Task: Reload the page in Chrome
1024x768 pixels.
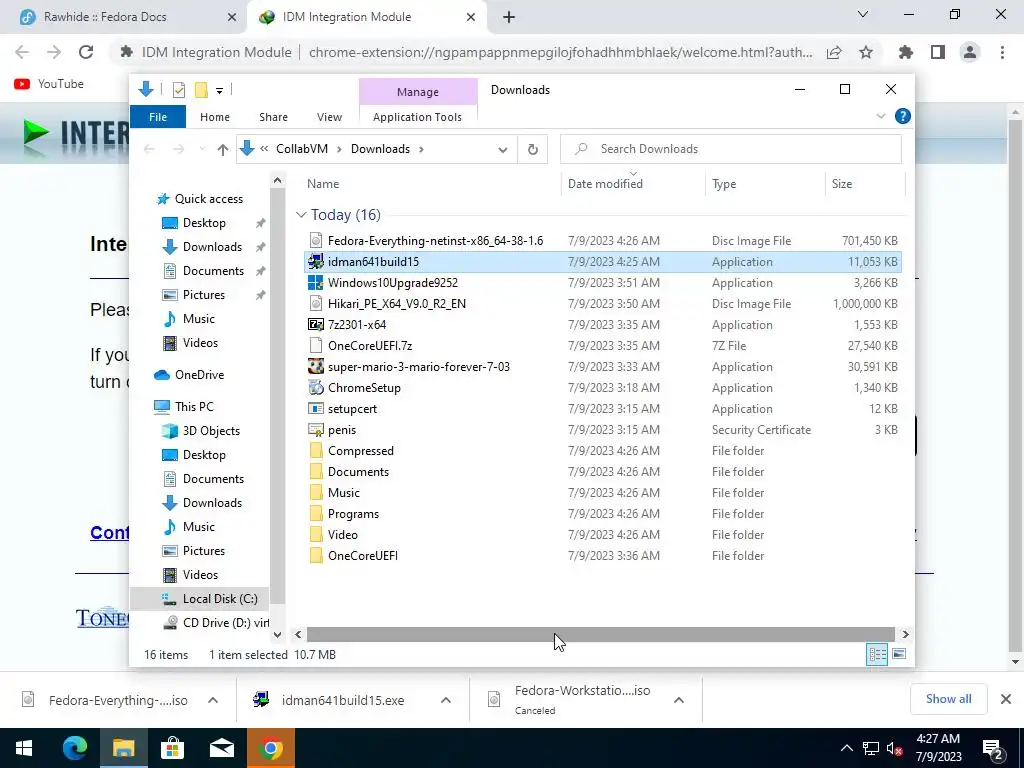Action: coord(86,52)
